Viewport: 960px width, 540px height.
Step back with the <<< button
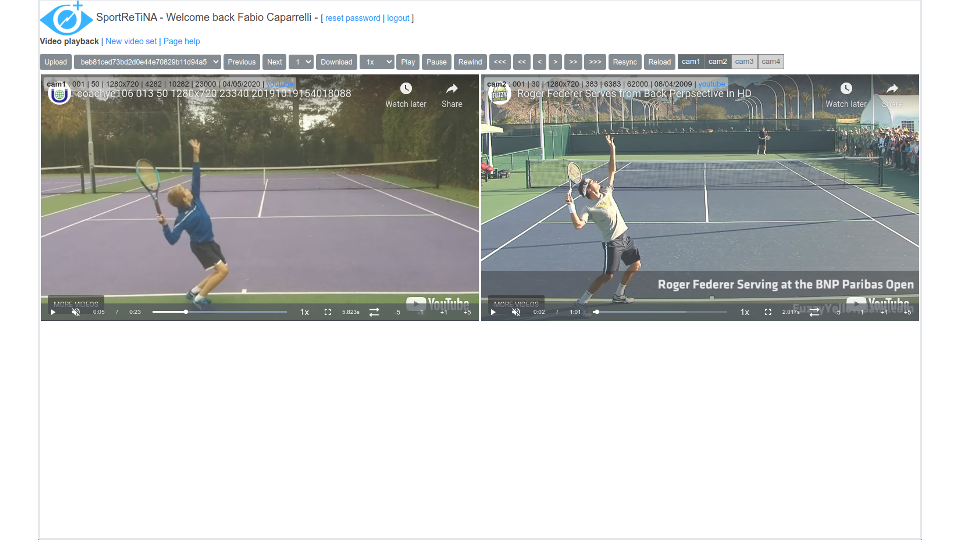500,62
